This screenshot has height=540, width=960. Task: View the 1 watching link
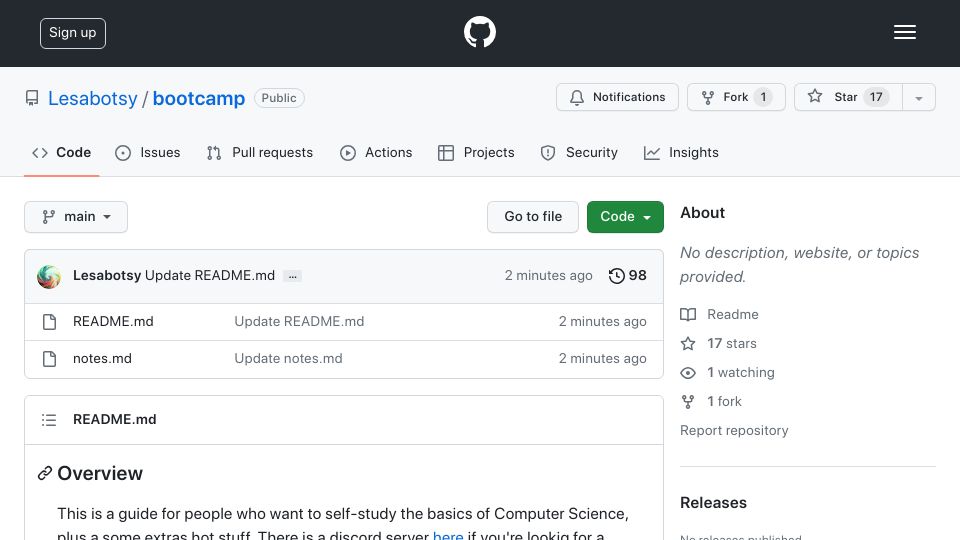727,372
